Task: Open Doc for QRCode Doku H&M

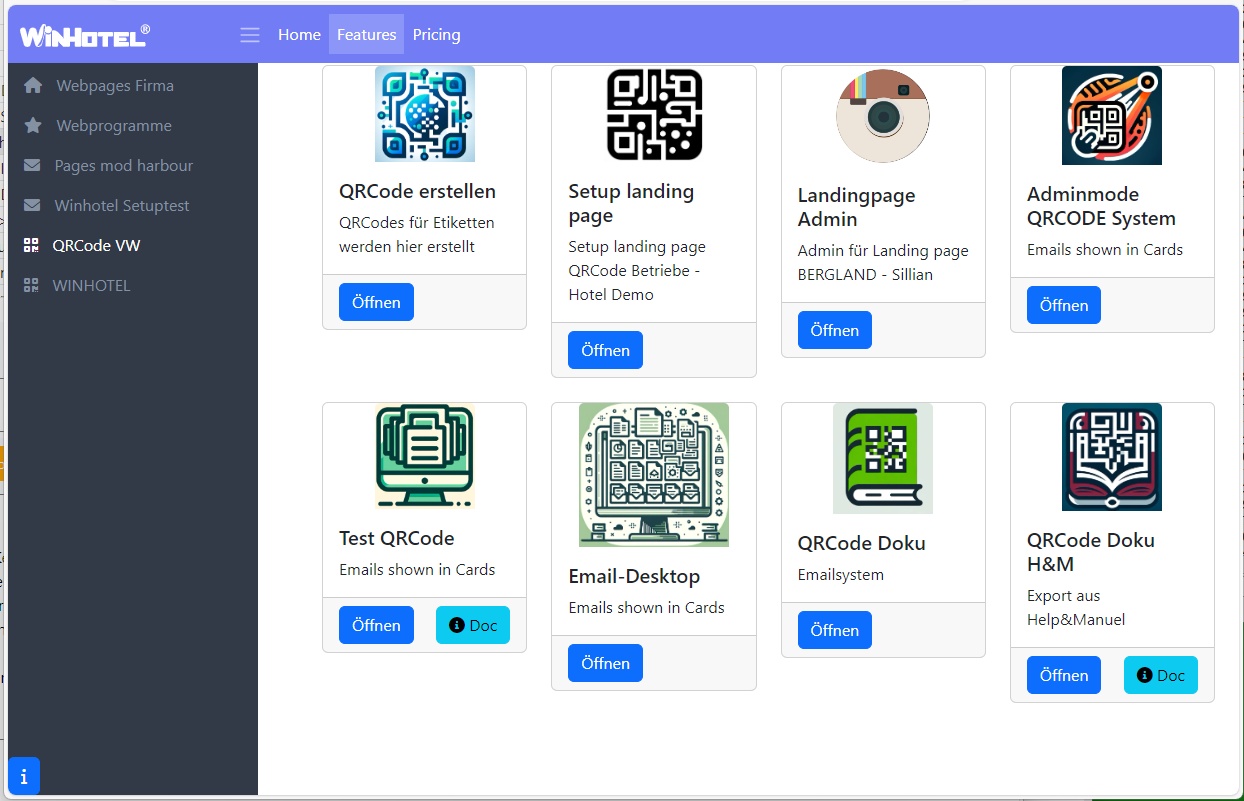Action: 1161,675
